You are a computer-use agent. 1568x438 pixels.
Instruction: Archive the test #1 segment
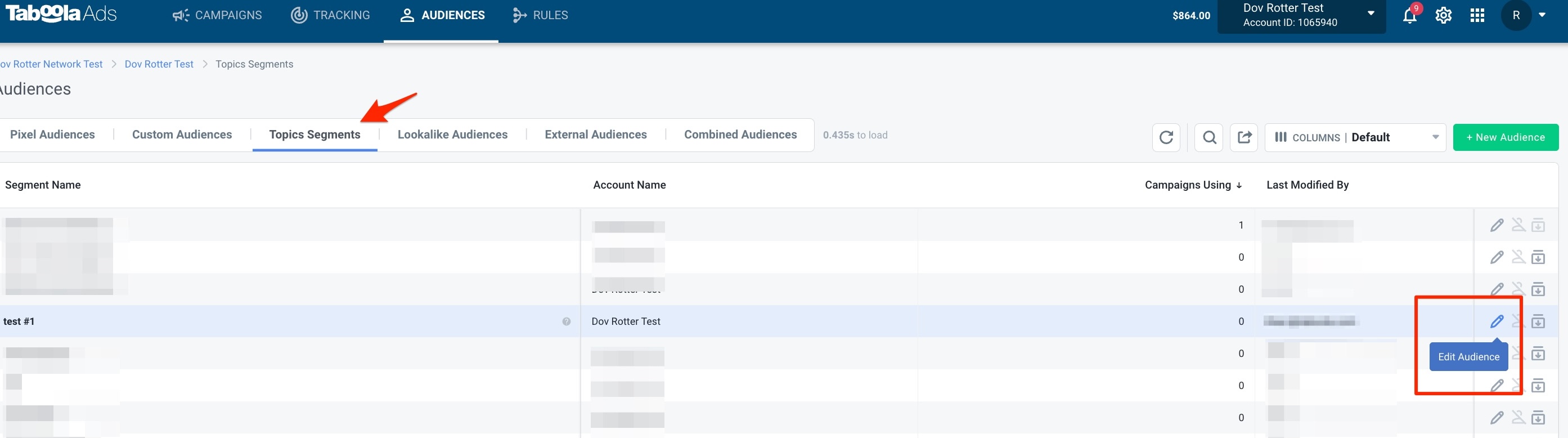pos(1538,321)
